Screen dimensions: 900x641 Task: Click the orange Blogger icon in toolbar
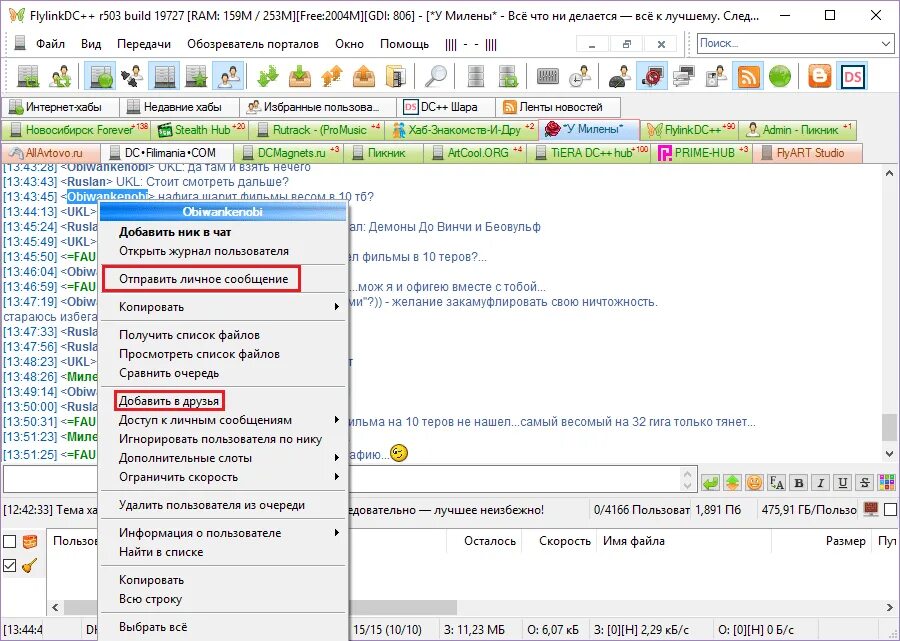820,76
